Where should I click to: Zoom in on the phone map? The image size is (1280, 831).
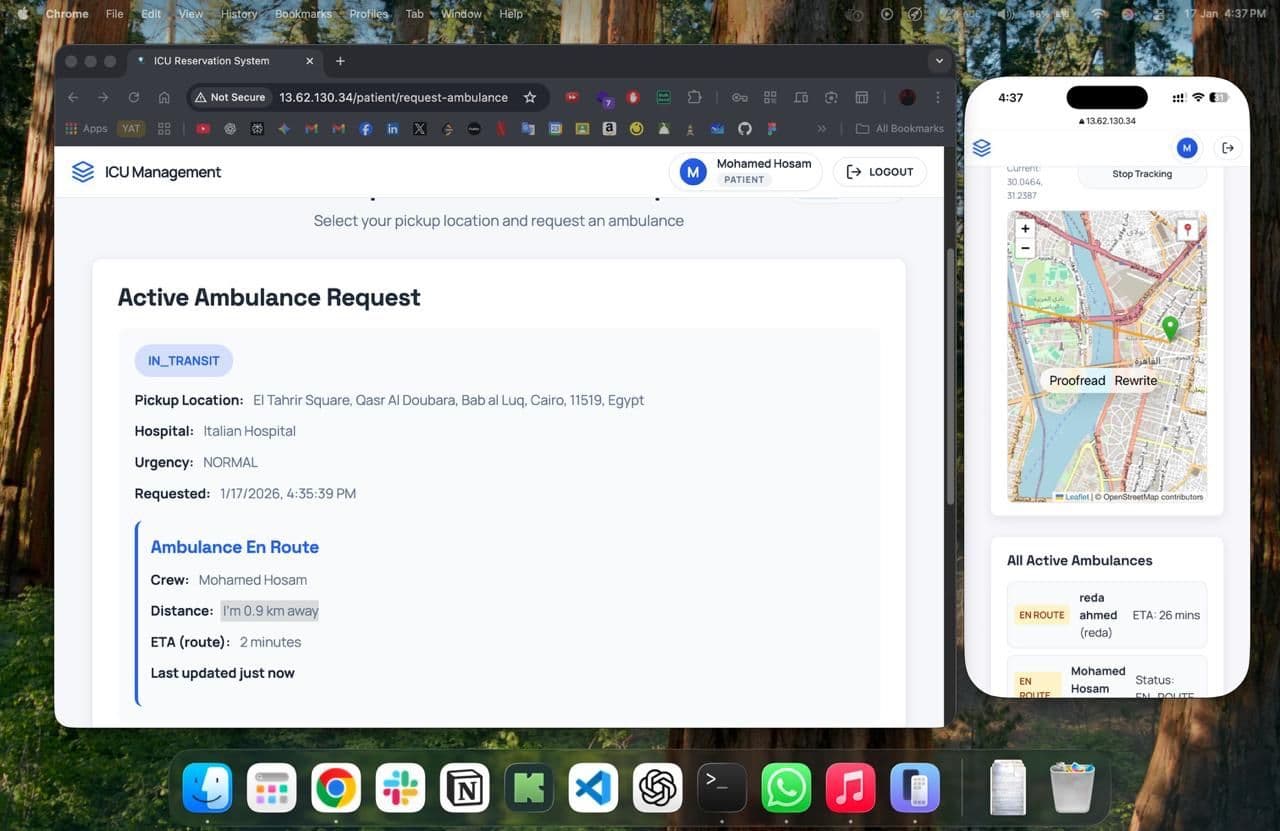pyautogui.click(x=1025, y=229)
